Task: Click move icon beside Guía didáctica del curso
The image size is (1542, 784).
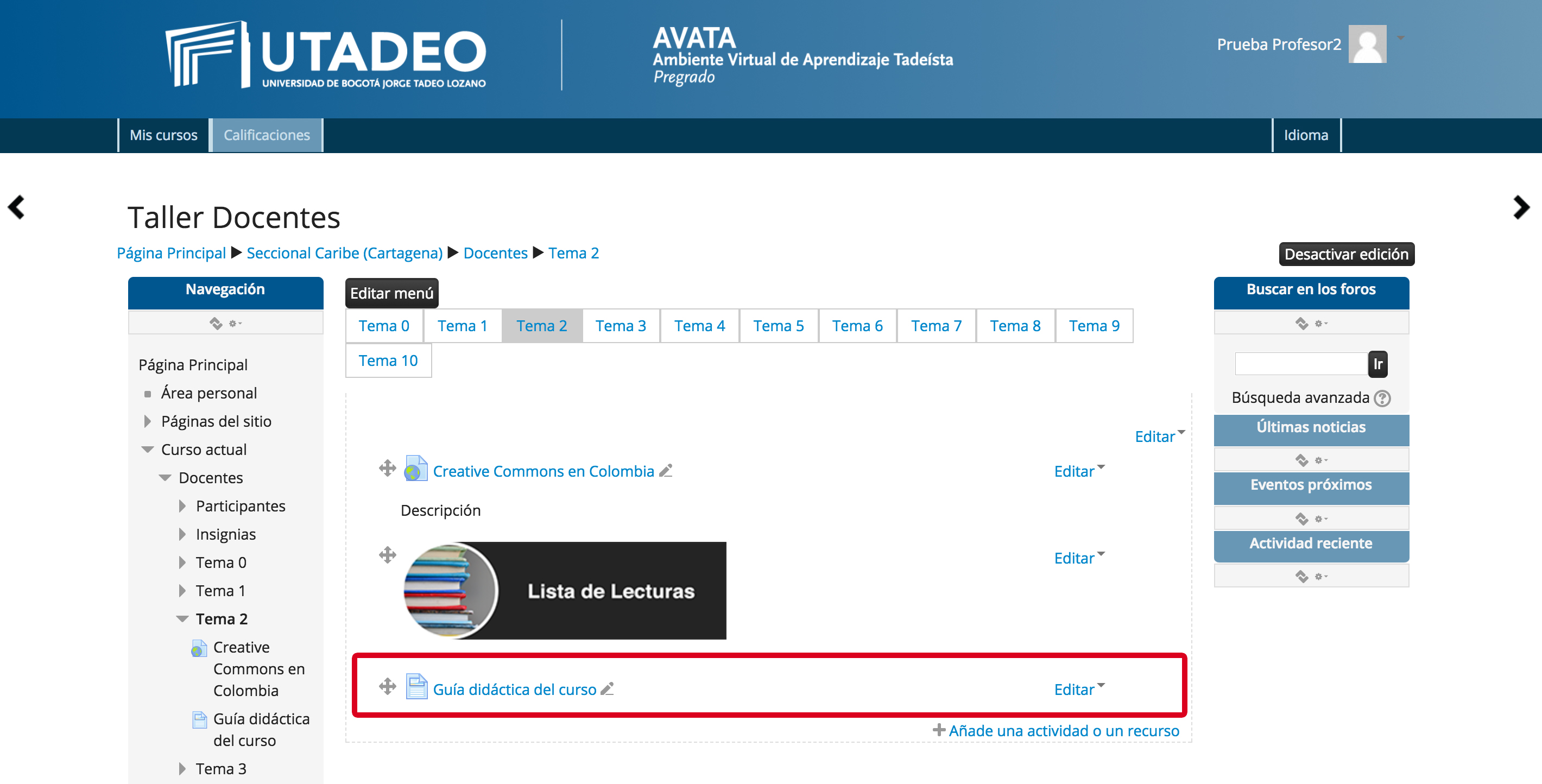Action: (x=387, y=686)
